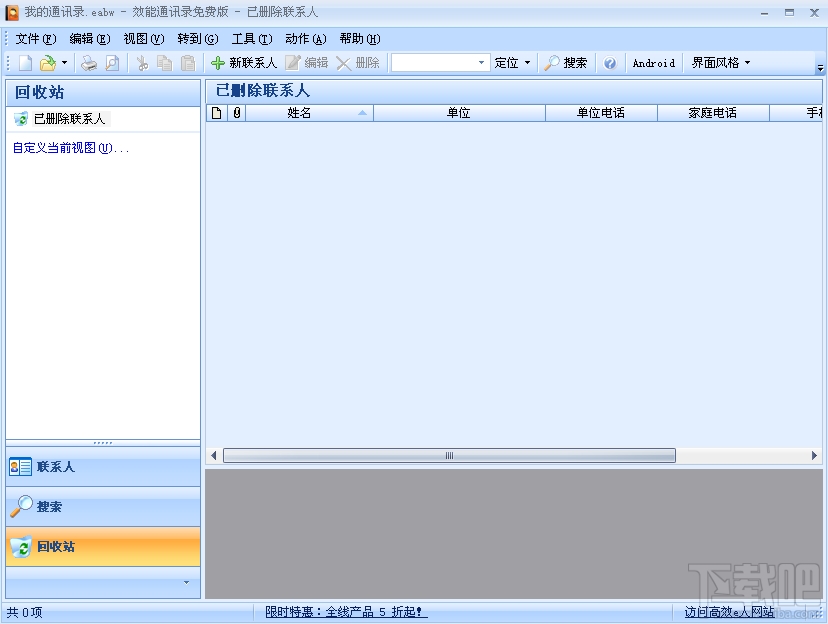This screenshot has width=828, height=624.
Task: Cut the selected contact
Action: click(x=143, y=62)
